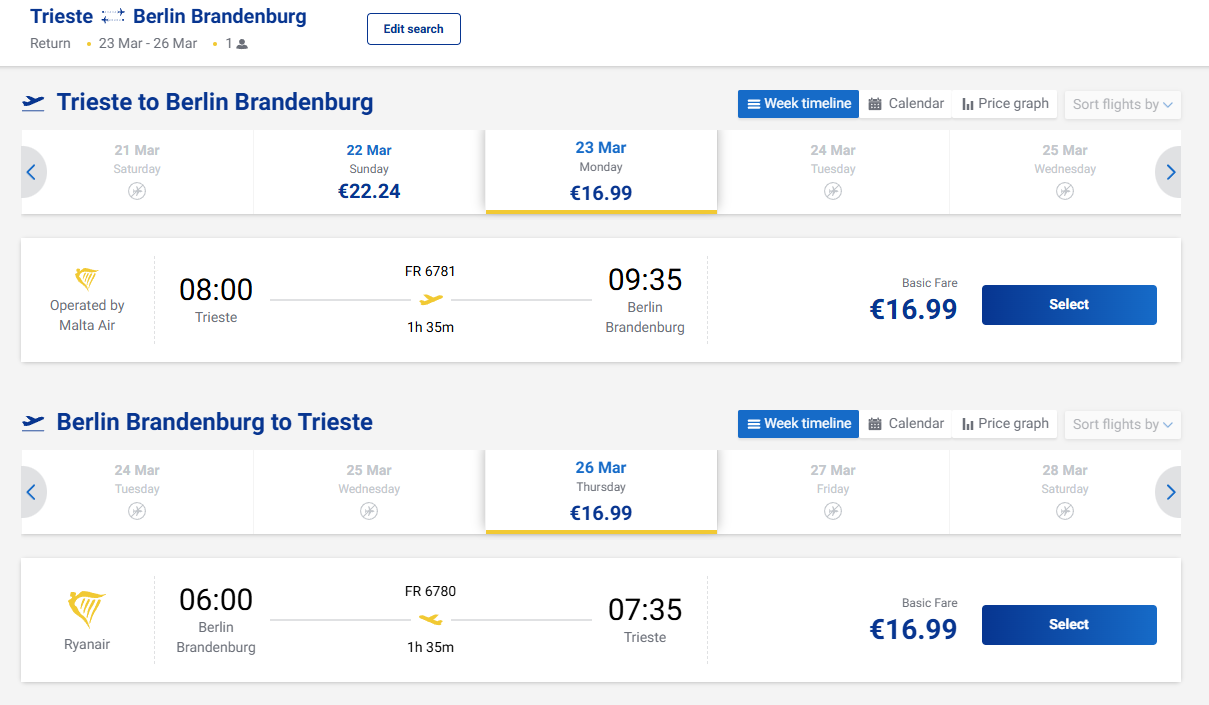Switch outbound view to Calendar
This screenshot has height=705, width=1209.
(x=906, y=104)
